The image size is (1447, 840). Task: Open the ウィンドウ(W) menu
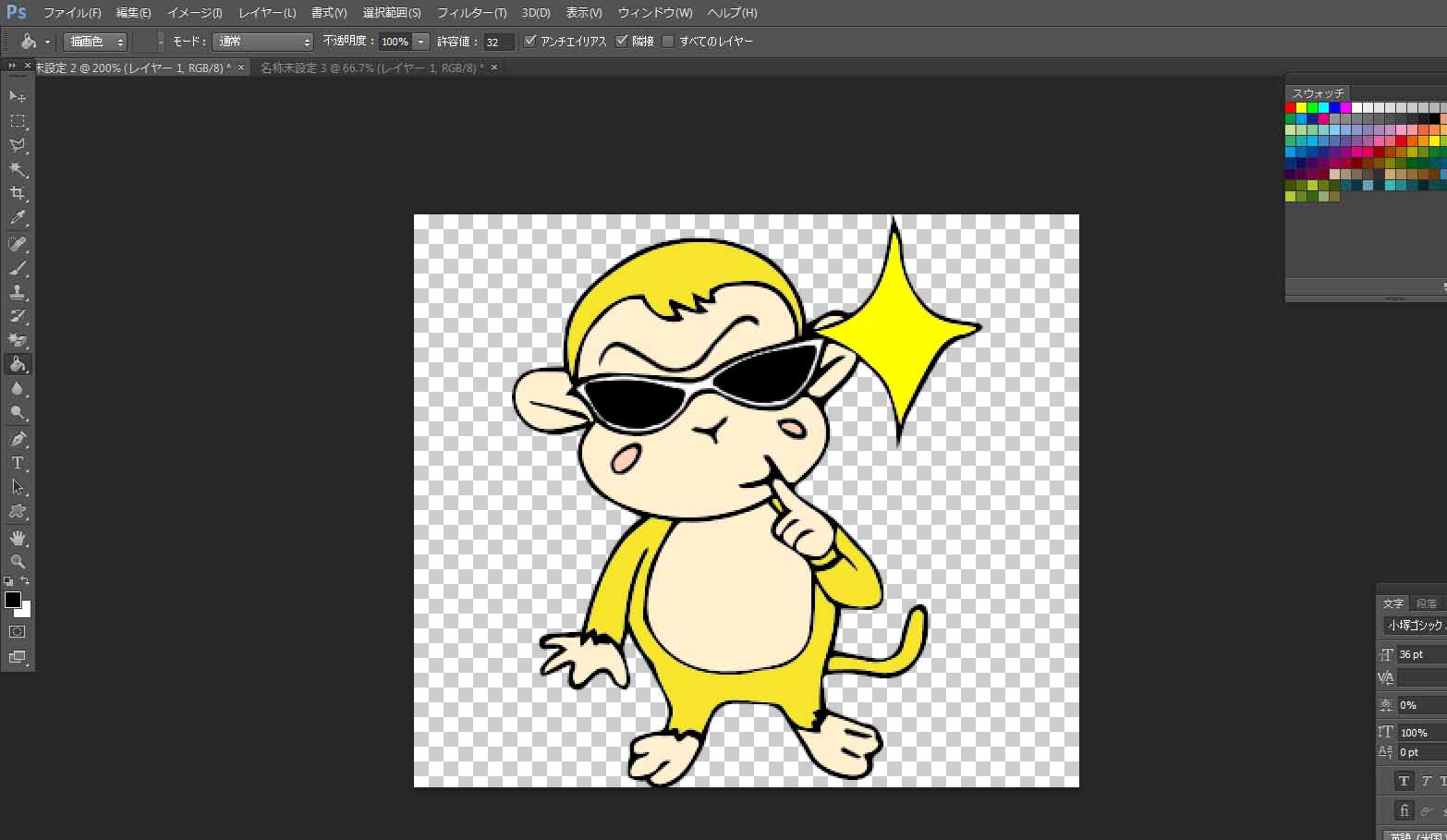(x=655, y=13)
